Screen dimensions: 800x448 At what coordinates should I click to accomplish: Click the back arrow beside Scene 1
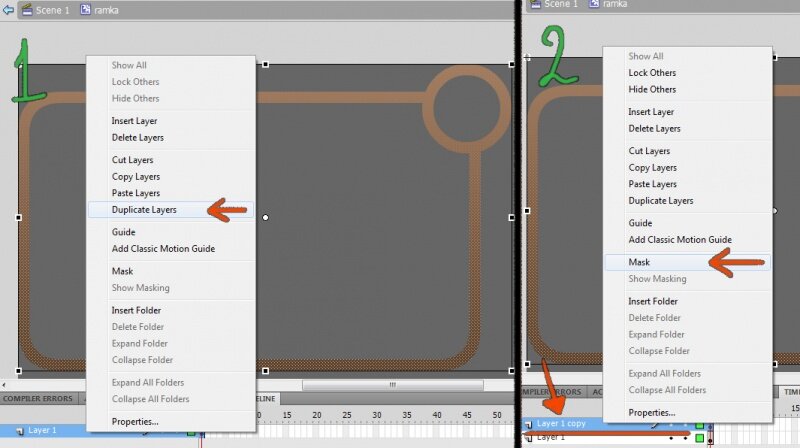pos(8,8)
